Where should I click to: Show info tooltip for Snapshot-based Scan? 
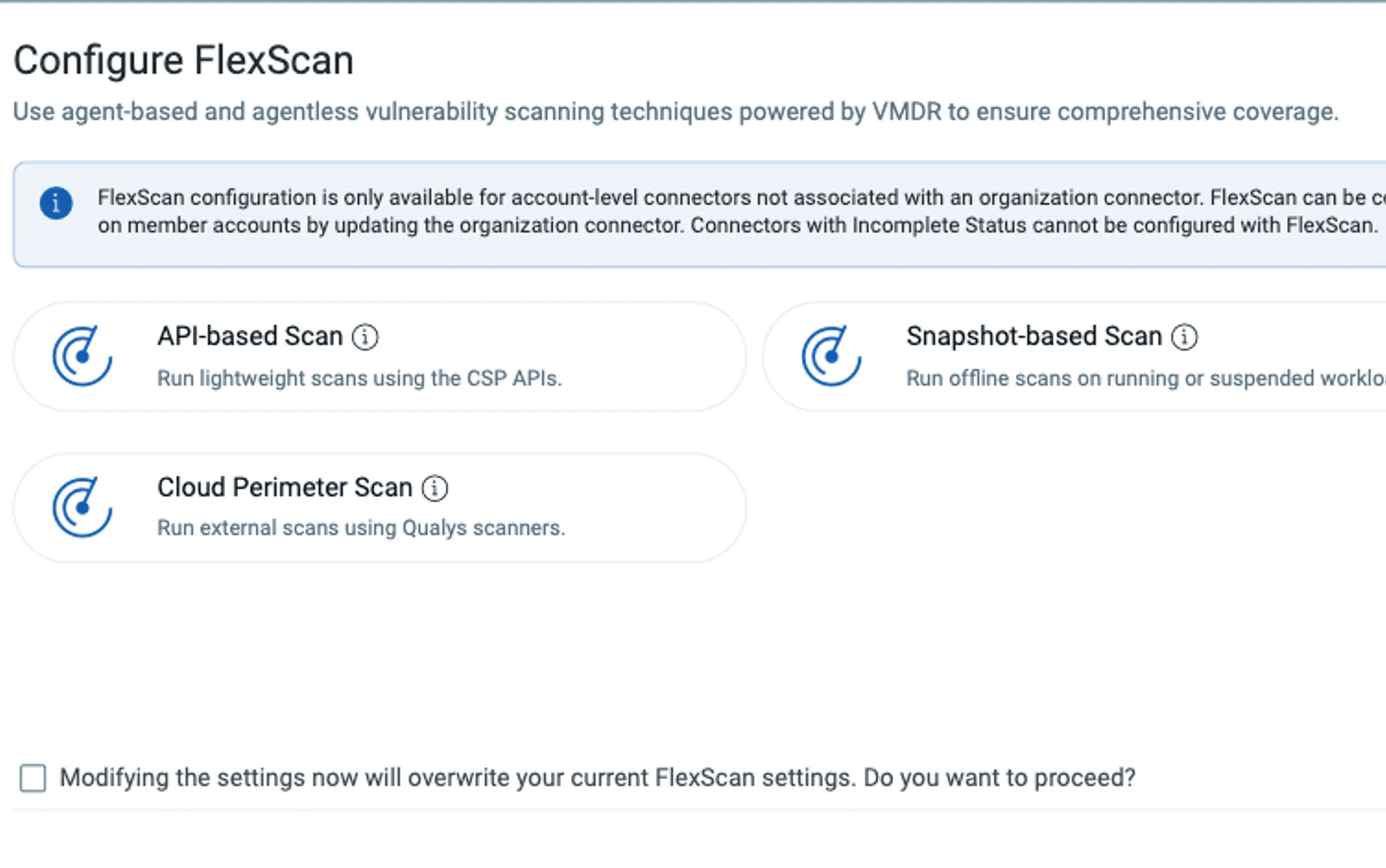pyautogui.click(x=1184, y=337)
